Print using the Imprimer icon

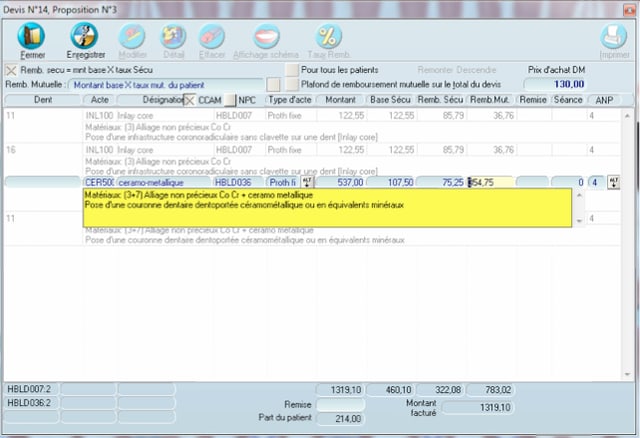click(x=613, y=36)
